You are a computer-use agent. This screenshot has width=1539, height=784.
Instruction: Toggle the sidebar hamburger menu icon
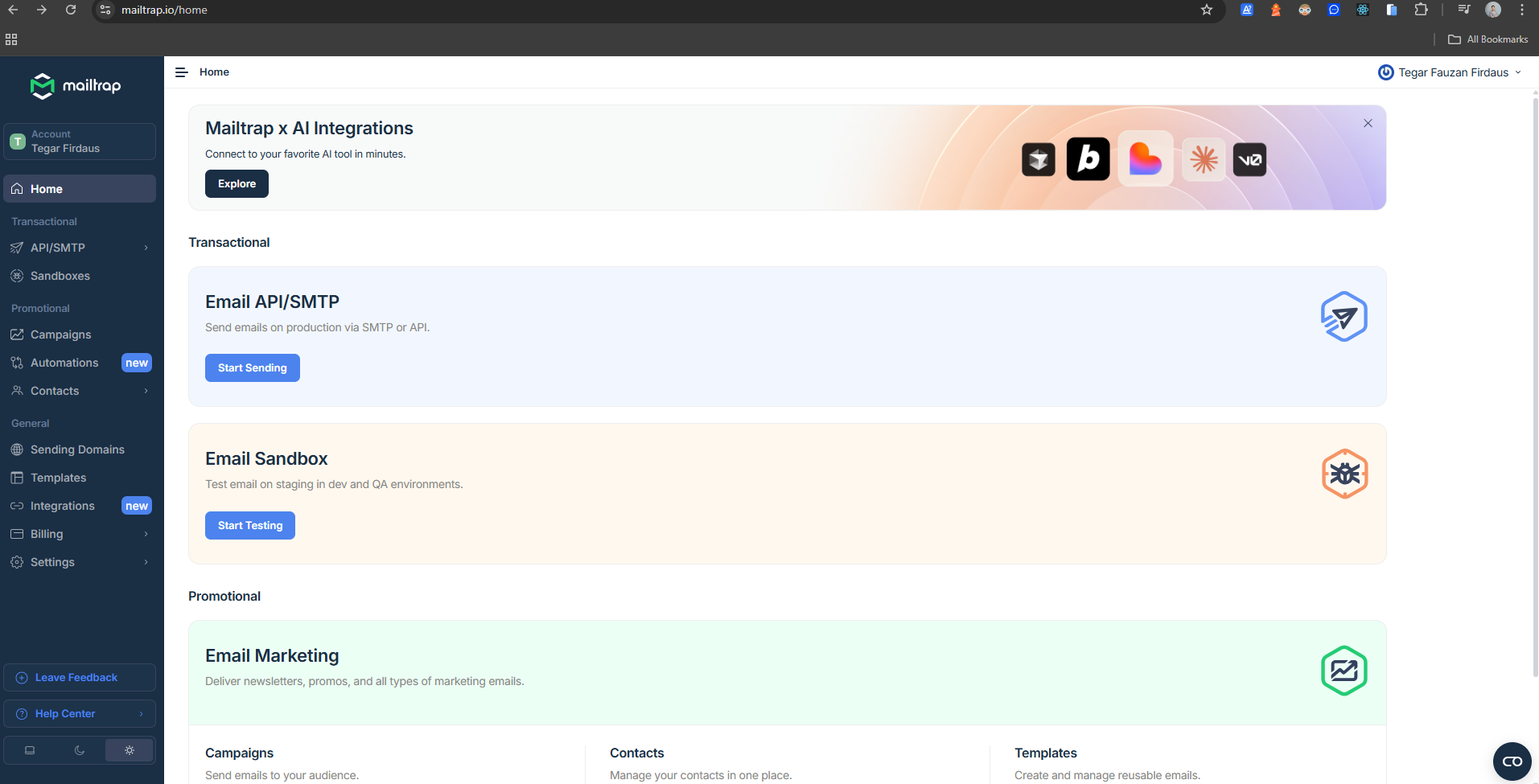click(182, 72)
